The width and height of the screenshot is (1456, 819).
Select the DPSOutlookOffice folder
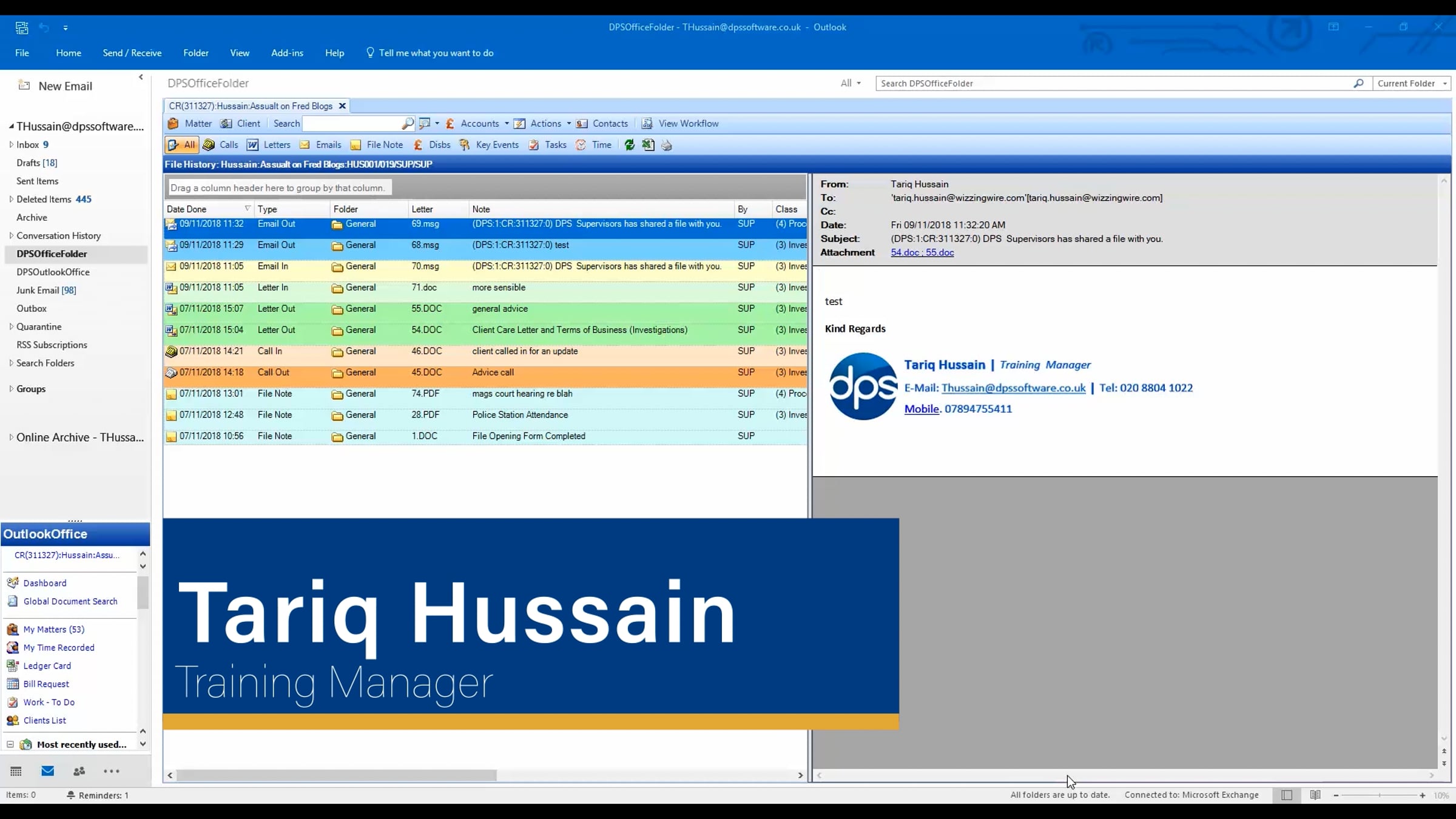click(53, 272)
